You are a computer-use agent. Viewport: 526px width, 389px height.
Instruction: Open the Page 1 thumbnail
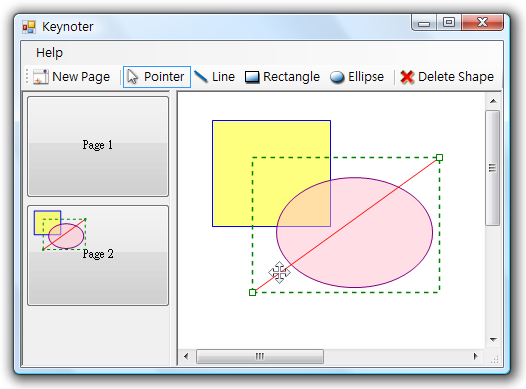point(98,146)
